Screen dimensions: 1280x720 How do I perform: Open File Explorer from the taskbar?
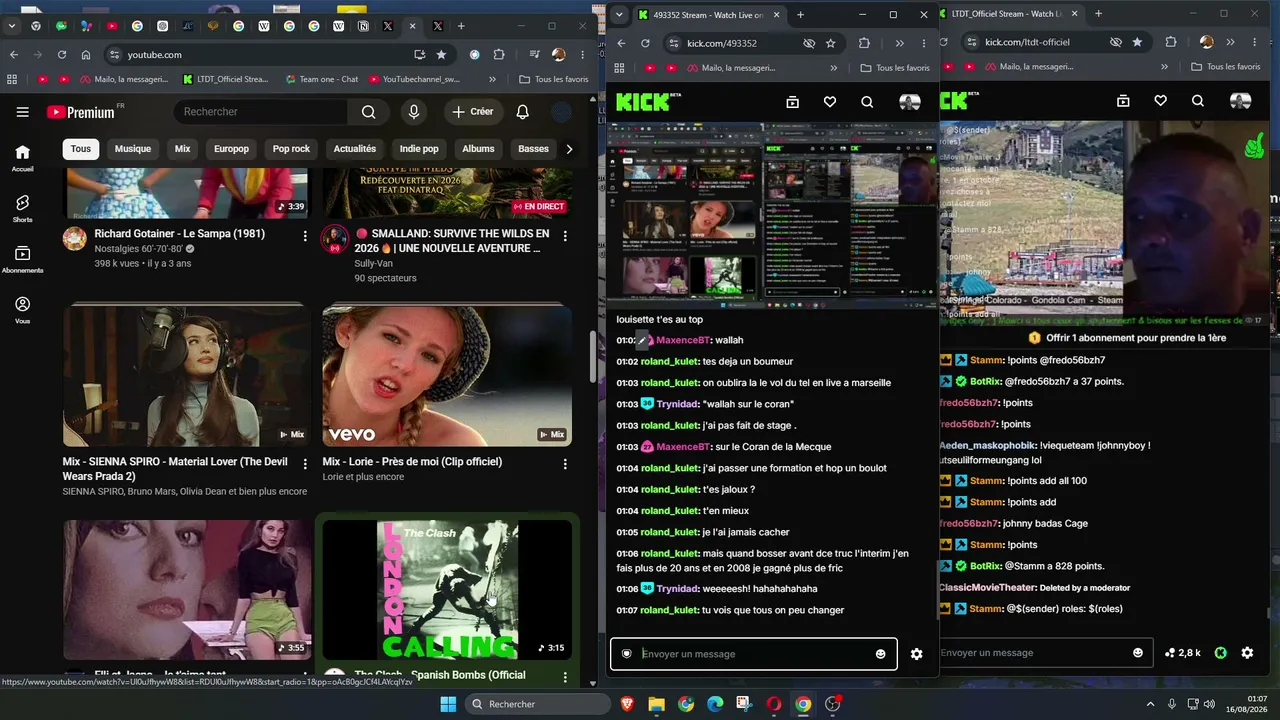click(x=656, y=704)
